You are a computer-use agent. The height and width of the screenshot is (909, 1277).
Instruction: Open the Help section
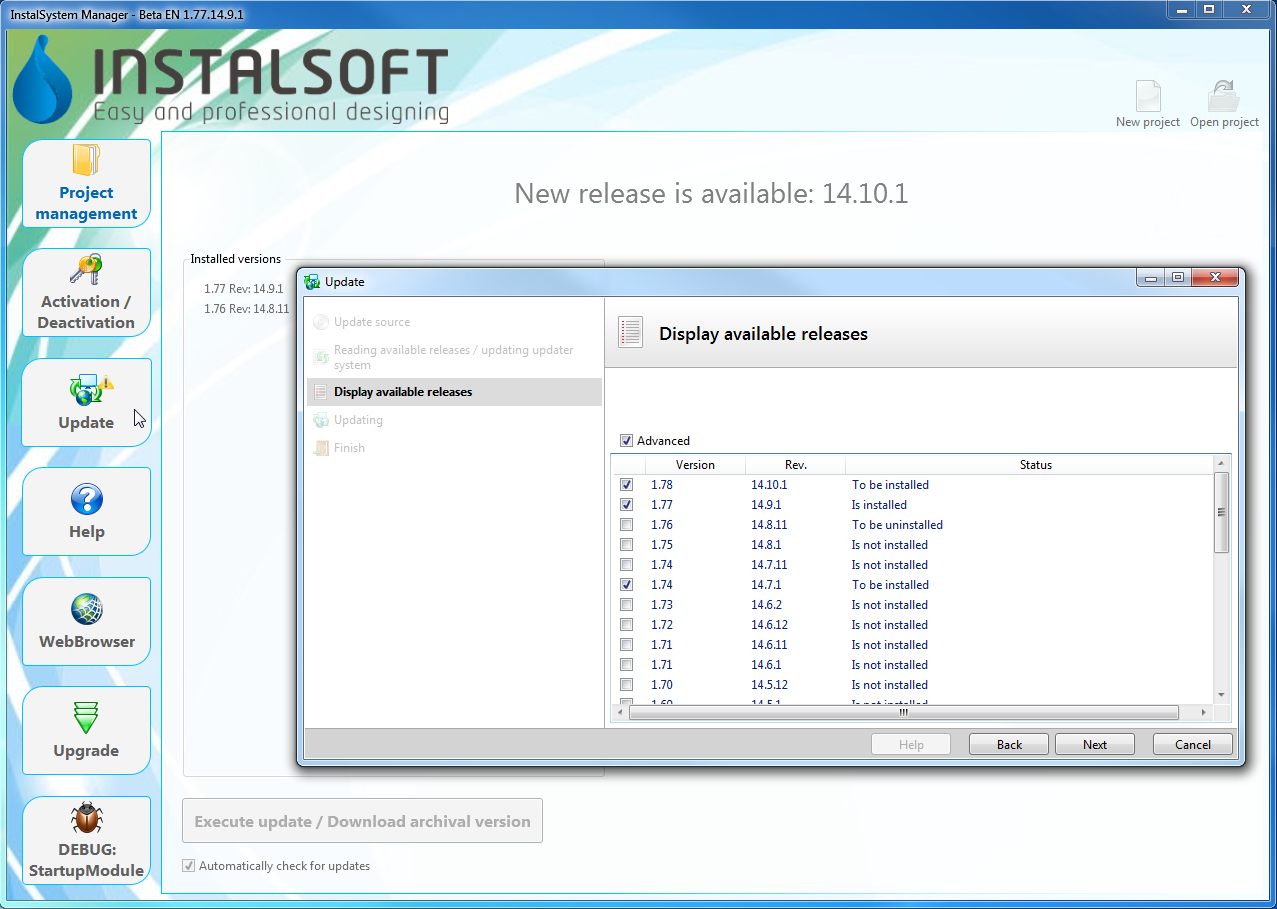click(x=86, y=512)
